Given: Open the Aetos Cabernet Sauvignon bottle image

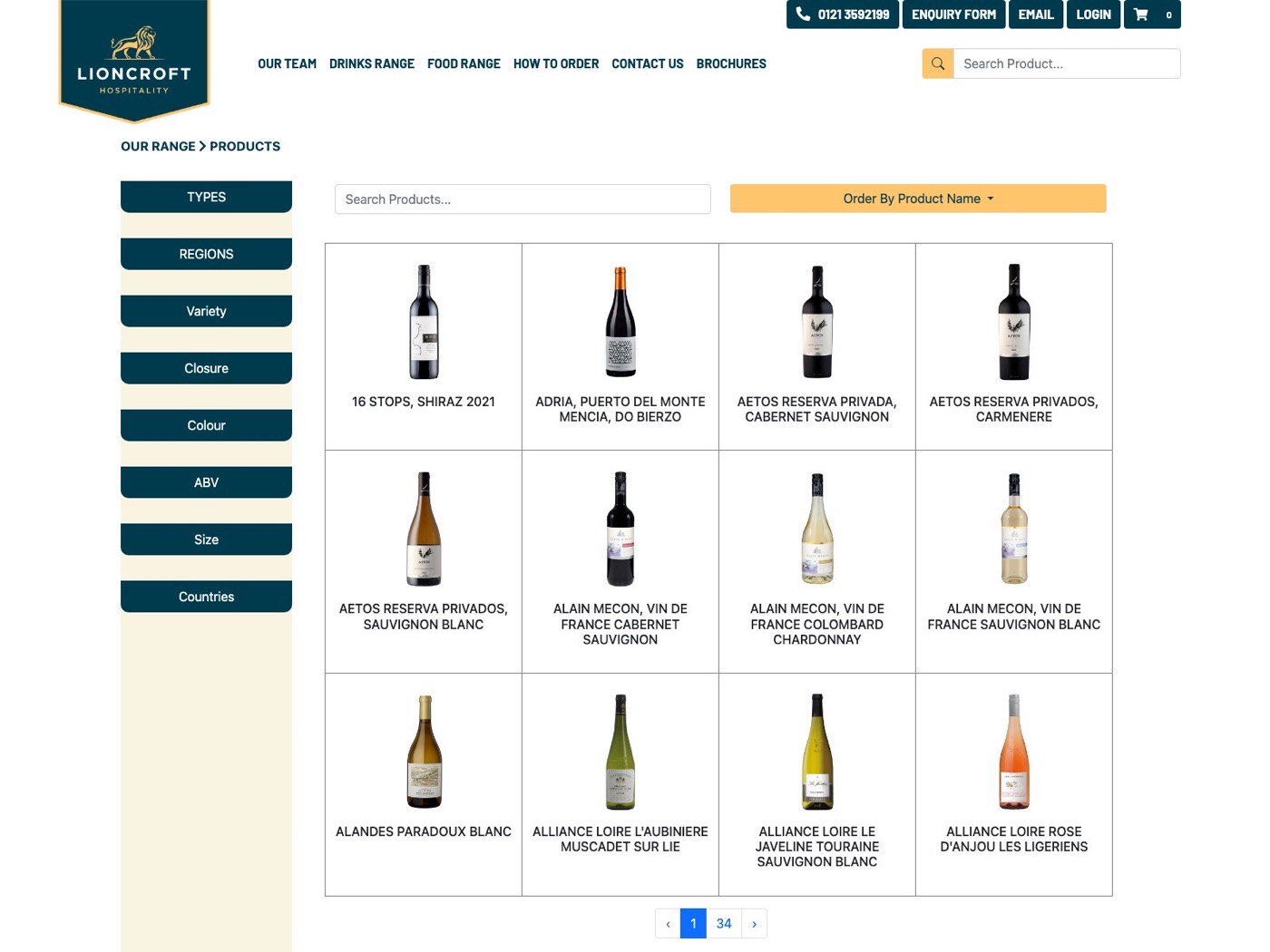Looking at the screenshot, I should [x=817, y=322].
